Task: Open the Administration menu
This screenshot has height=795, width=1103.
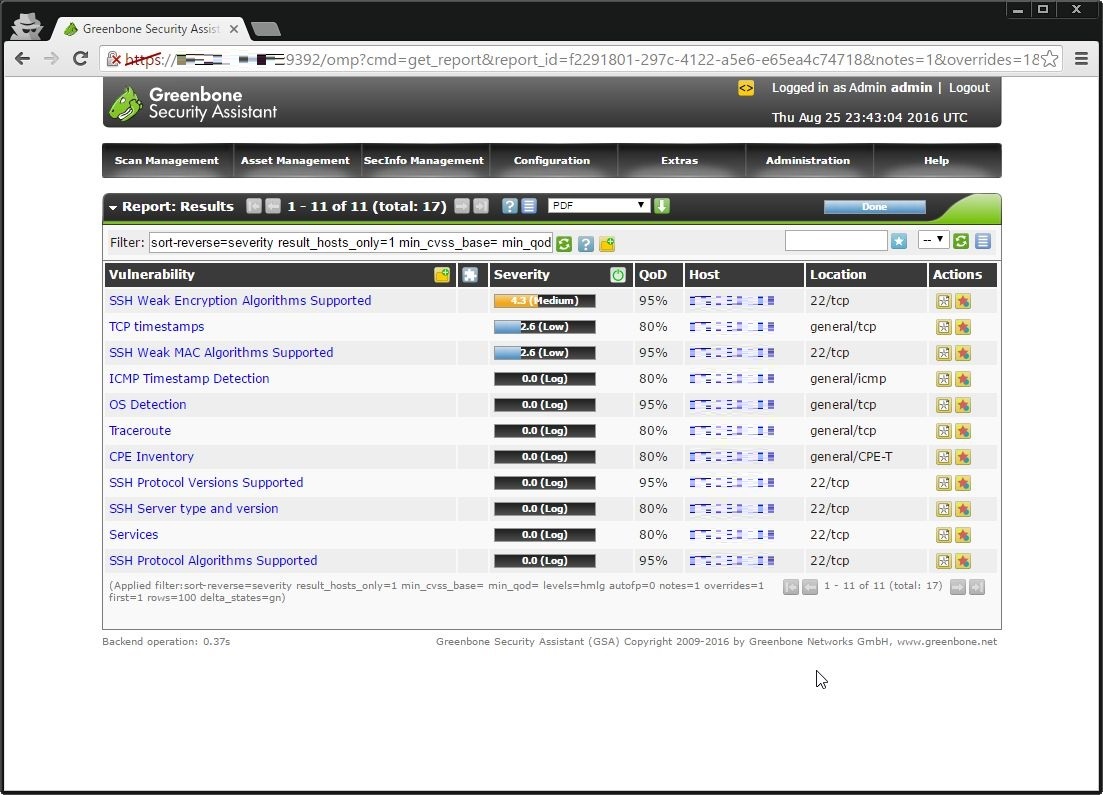Action: 808,160
